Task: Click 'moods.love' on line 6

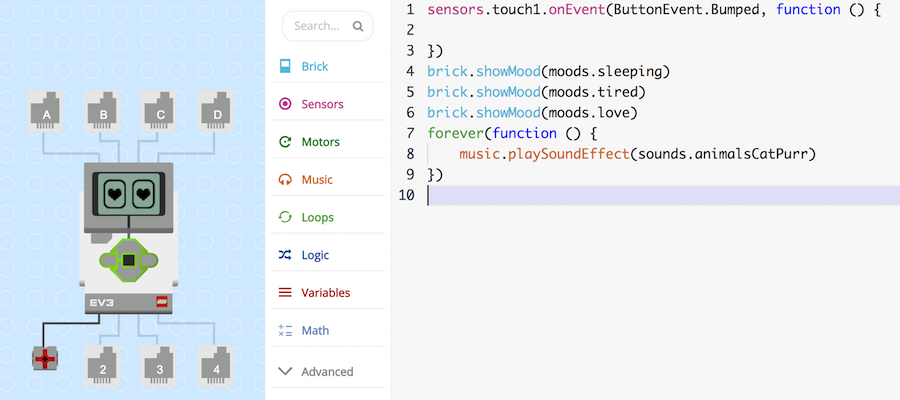Action: 591,113
